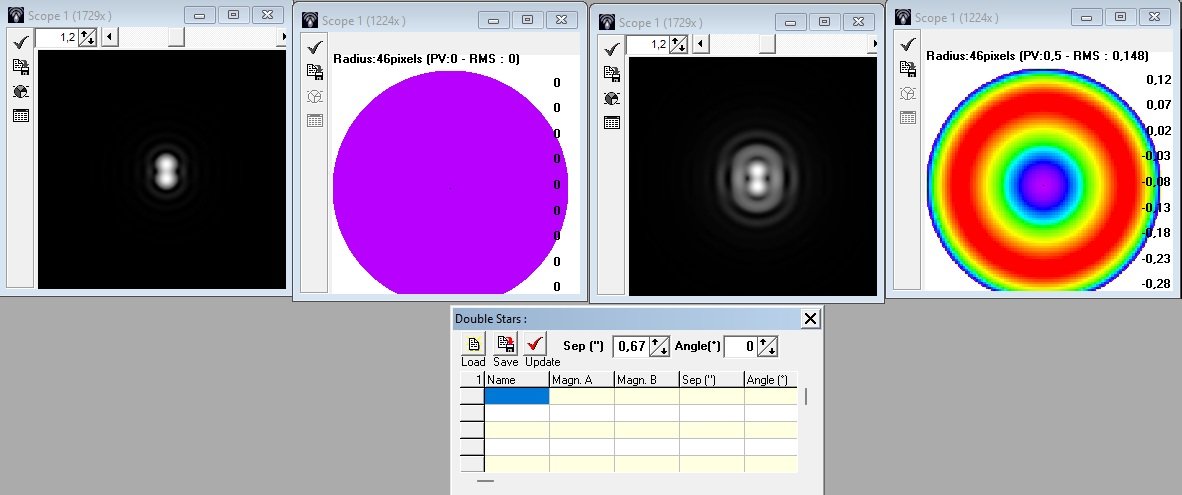Click the 3D view icon in rainbow wavefront window
Screen dimensions: 1182x495
click(908, 93)
